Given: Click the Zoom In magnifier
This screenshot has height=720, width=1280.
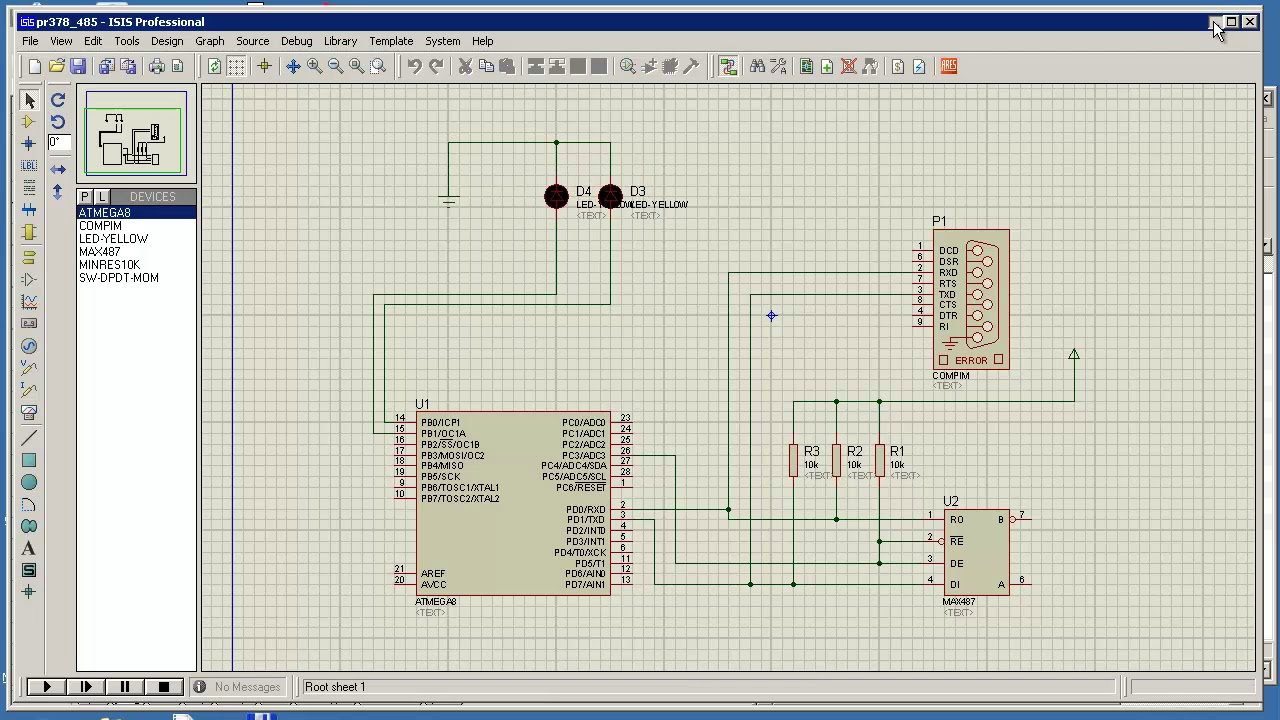Looking at the screenshot, I should point(315,66).
